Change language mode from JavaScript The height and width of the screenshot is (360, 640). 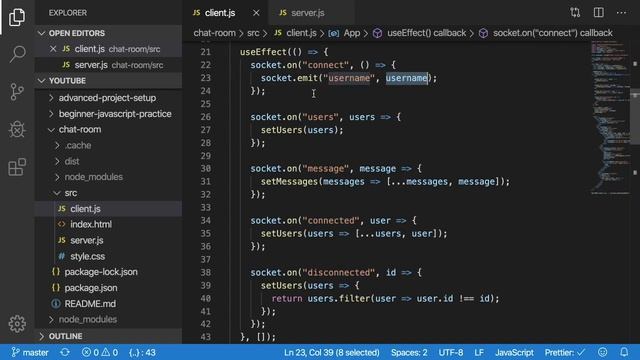point(514,352)
